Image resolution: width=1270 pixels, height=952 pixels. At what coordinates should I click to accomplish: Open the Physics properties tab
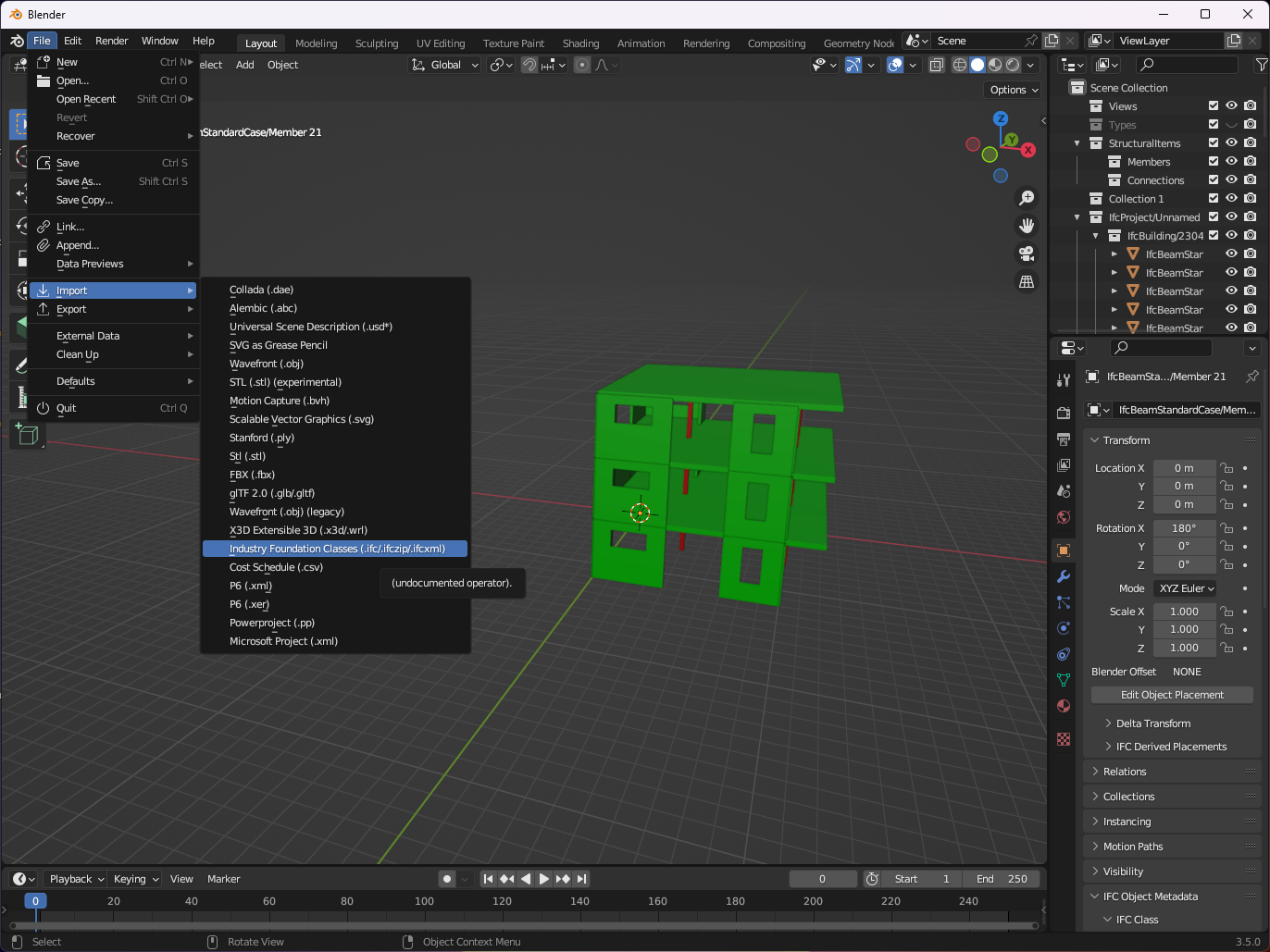[1063, 628]
